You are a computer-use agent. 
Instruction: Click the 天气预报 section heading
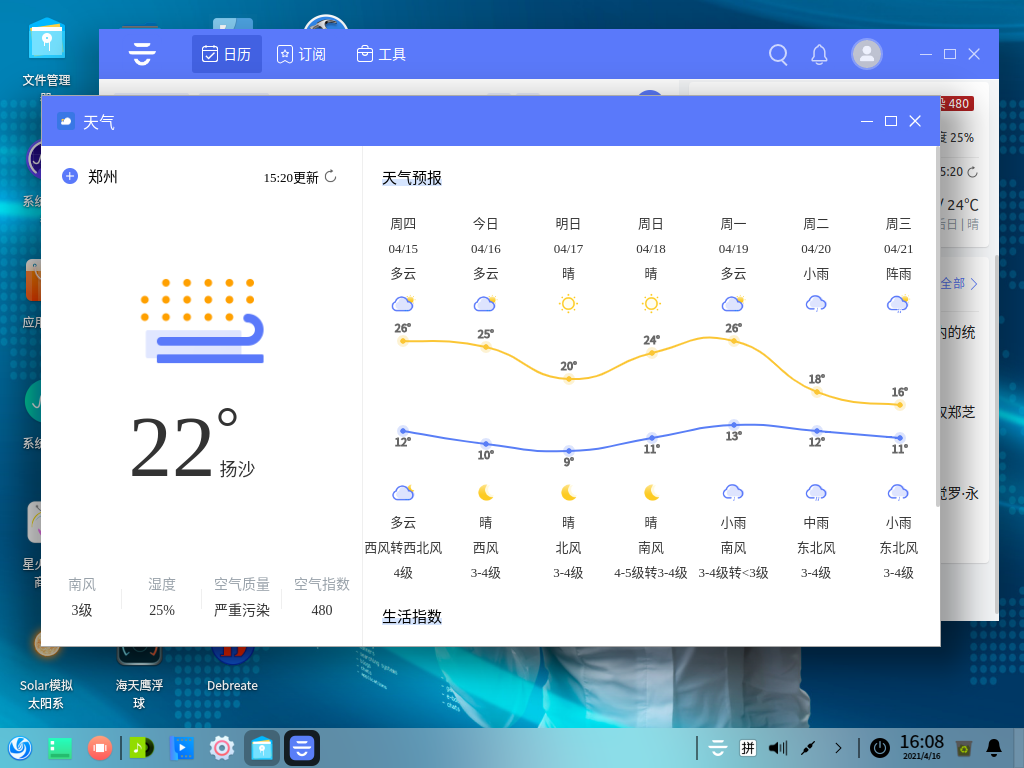tap(411, 178)
